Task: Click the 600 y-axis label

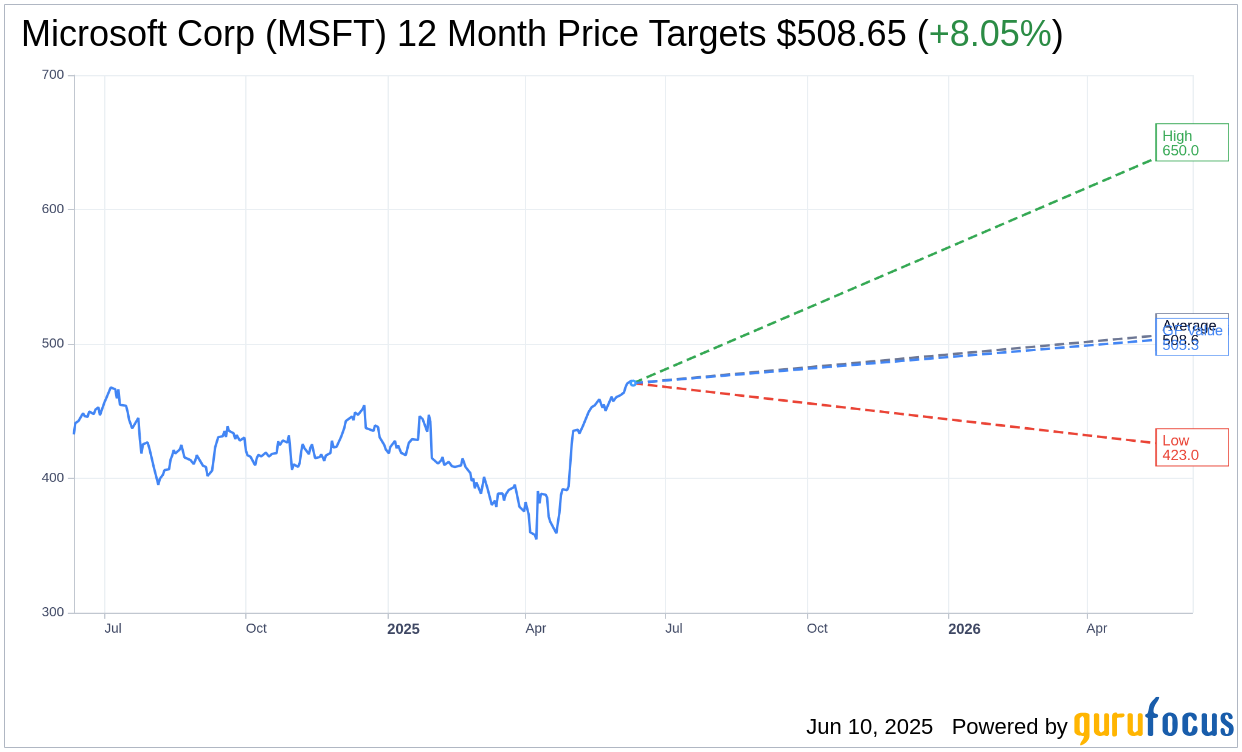Action: point(53,209)
